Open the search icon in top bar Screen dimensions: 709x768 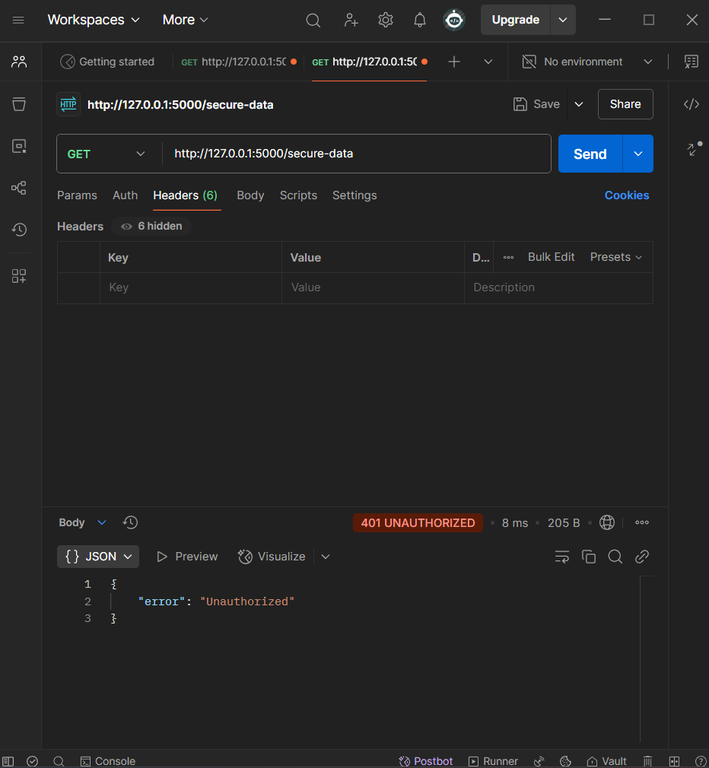point(313,20)
